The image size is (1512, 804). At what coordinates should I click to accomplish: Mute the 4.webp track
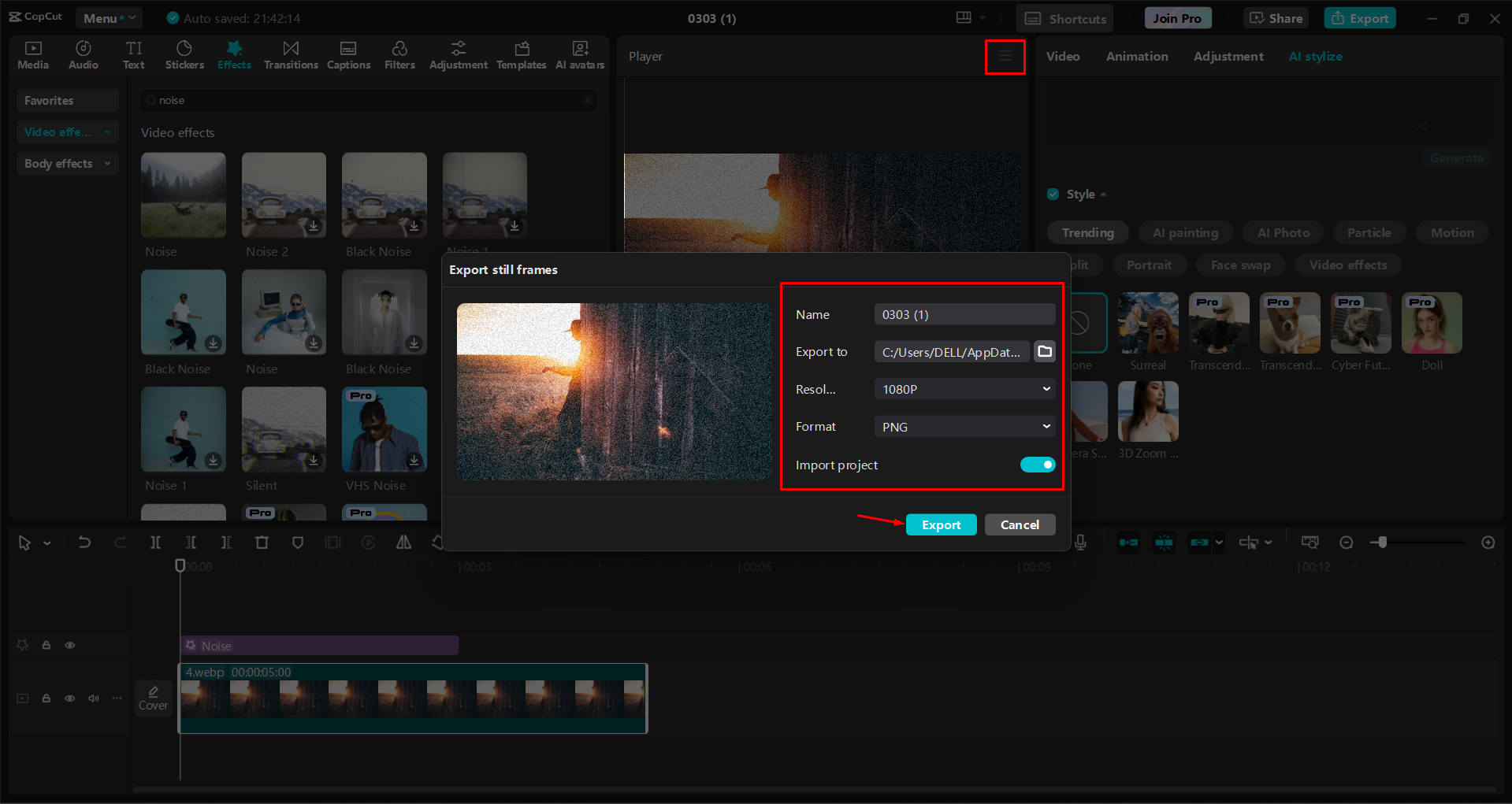click(x=93, y=698)
